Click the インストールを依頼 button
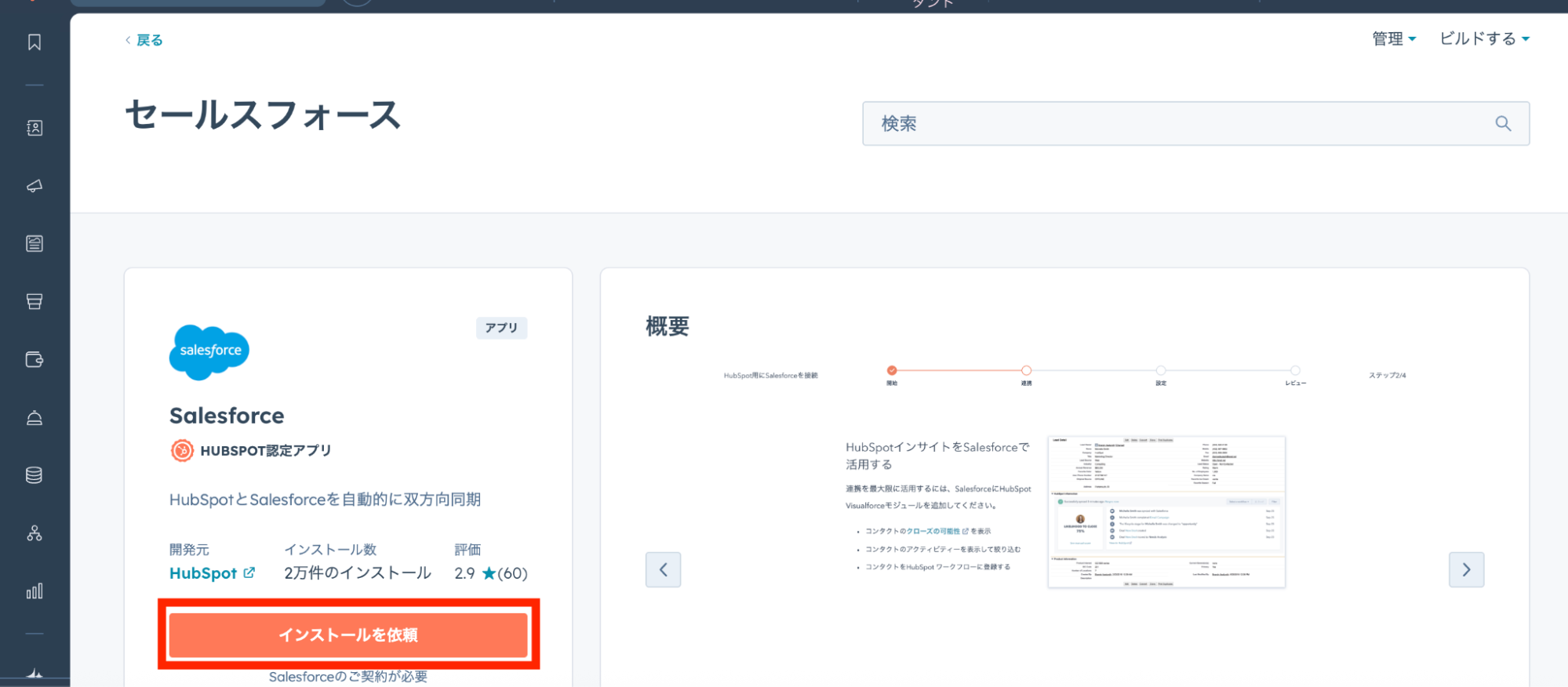Viewport: 1568px width, 687px height. (348, 634)
